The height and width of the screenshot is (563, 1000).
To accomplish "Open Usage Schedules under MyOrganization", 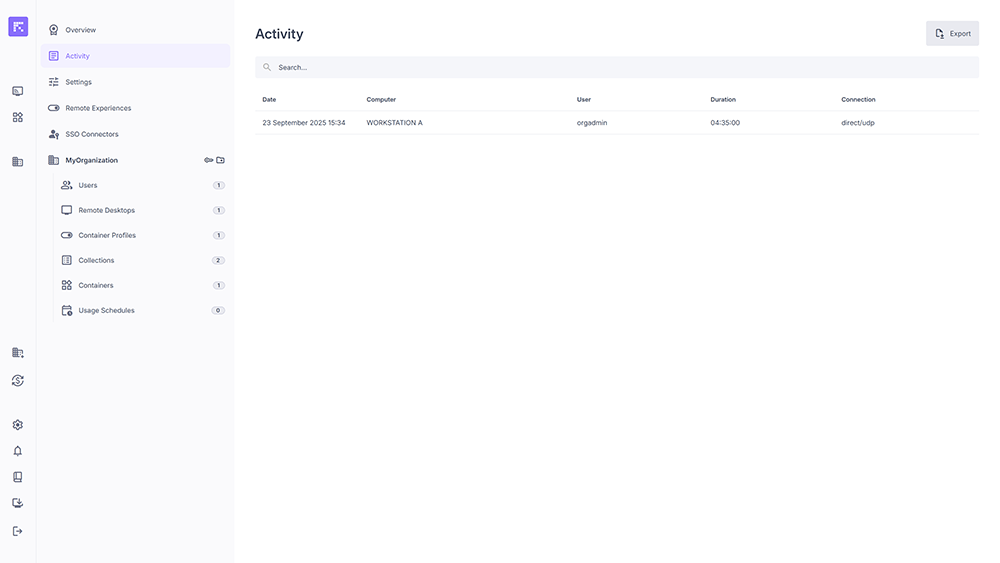I will [x=106, y=310].
